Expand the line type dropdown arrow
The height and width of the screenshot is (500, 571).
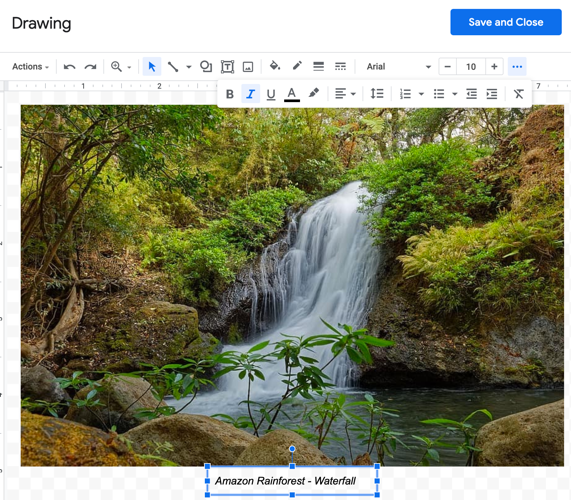189,67
